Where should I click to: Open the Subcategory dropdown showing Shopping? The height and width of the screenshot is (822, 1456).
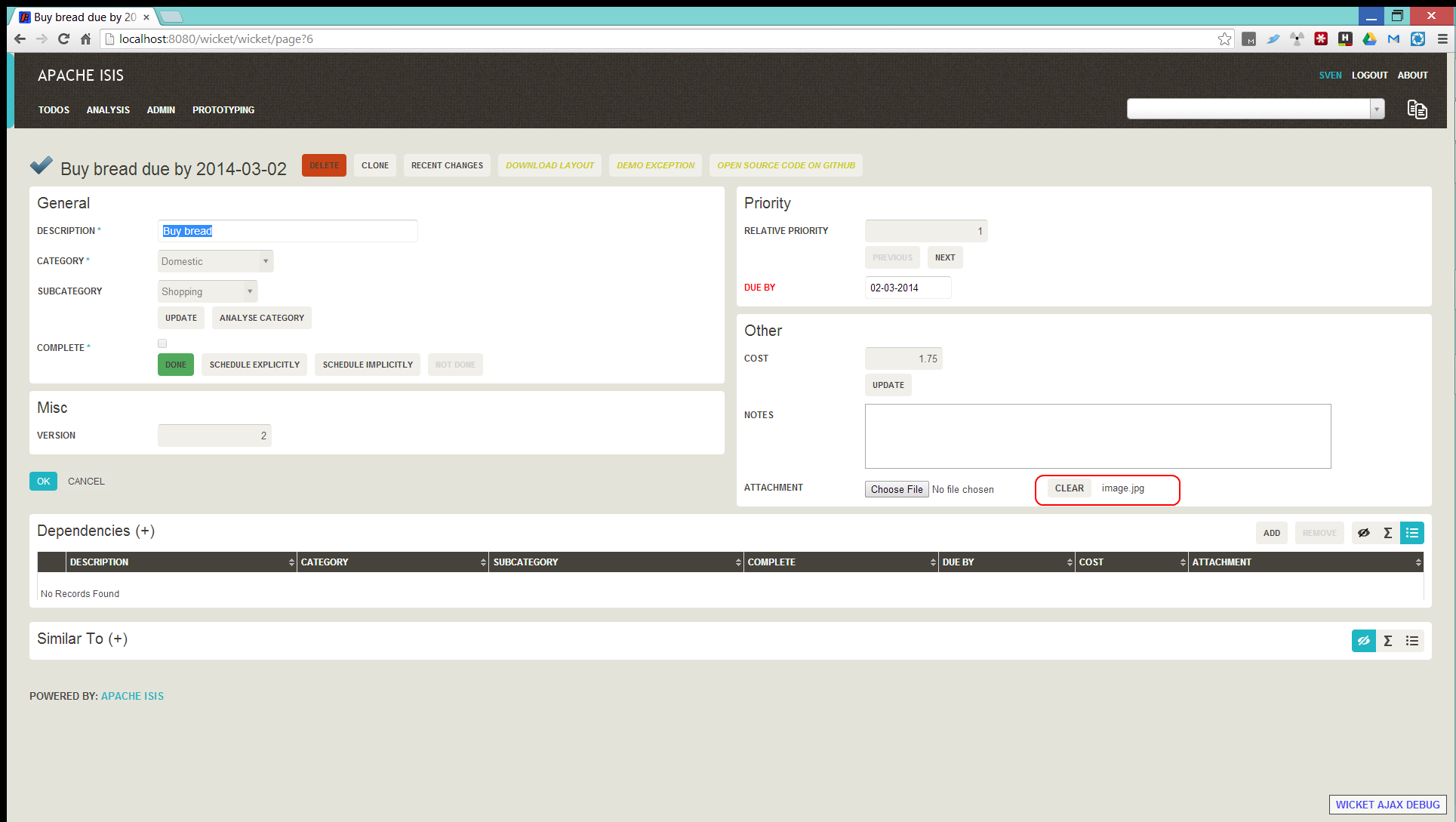pos(208,291)
